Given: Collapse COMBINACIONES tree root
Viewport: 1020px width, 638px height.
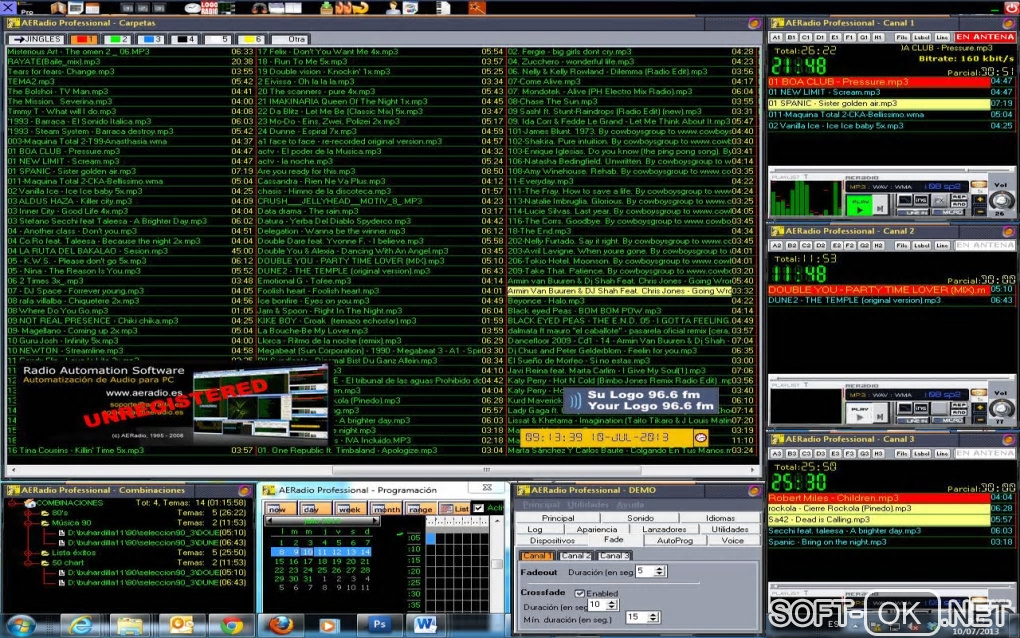Looking at the screenshot, I should pos(13,503).
